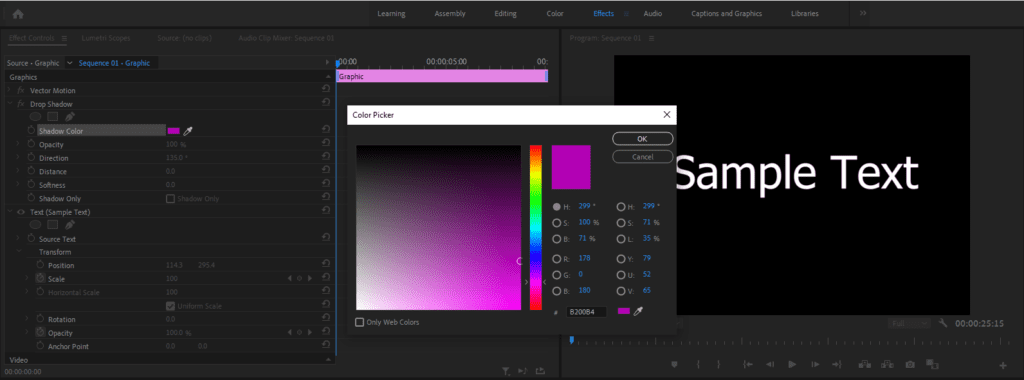
Task: Select the pen mask tool under Drop Shadow
Action: coord(70,117)
